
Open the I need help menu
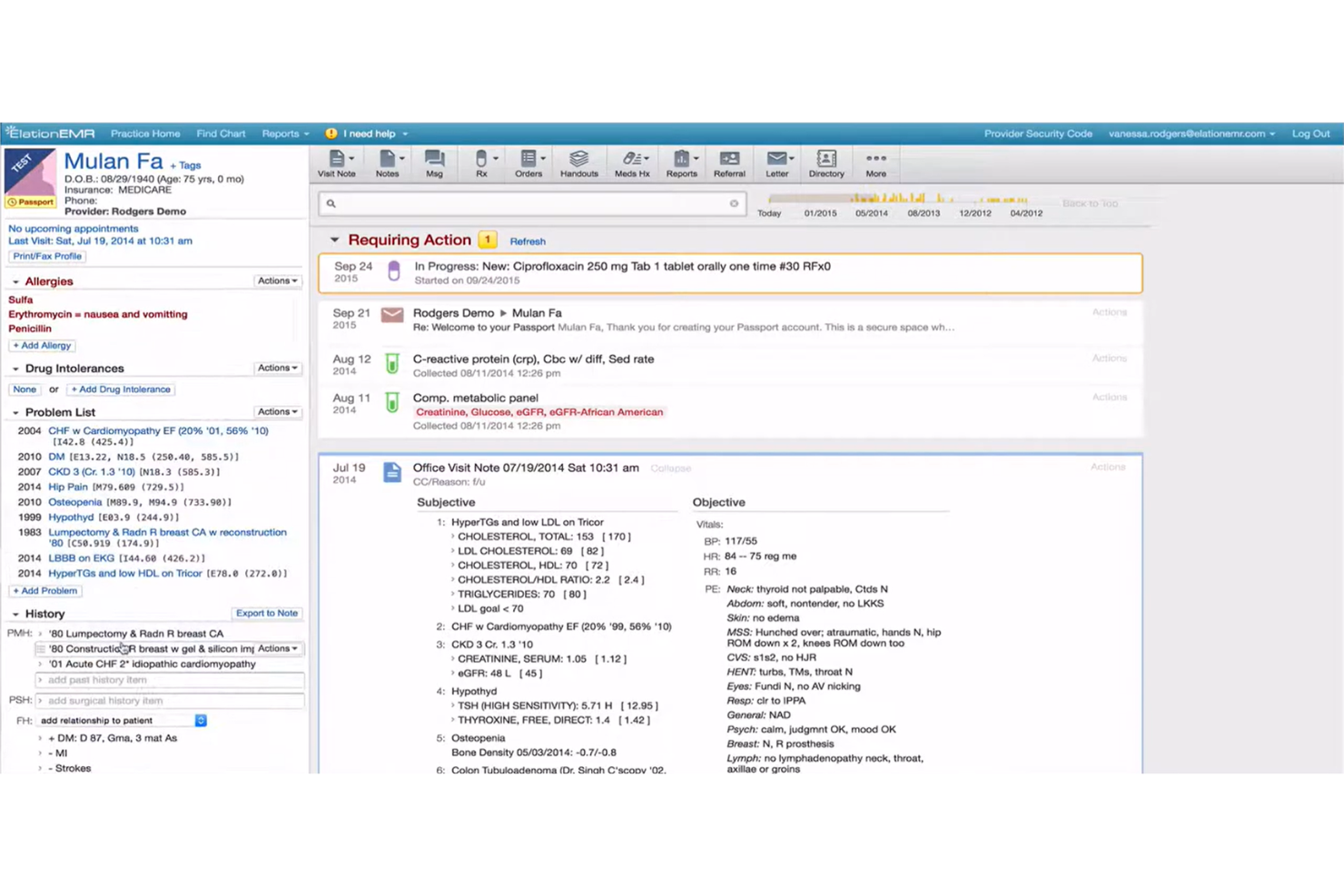tap(375, 133)
